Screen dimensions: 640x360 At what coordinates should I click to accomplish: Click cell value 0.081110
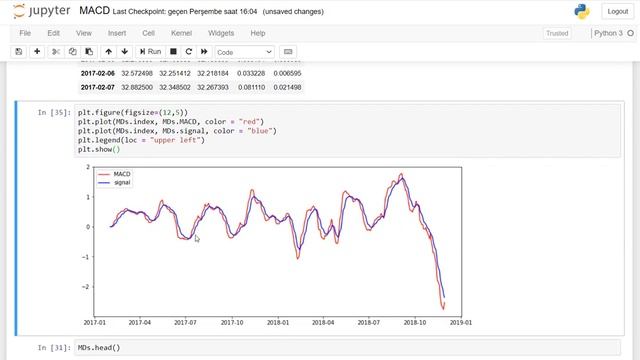coord(251,87)
